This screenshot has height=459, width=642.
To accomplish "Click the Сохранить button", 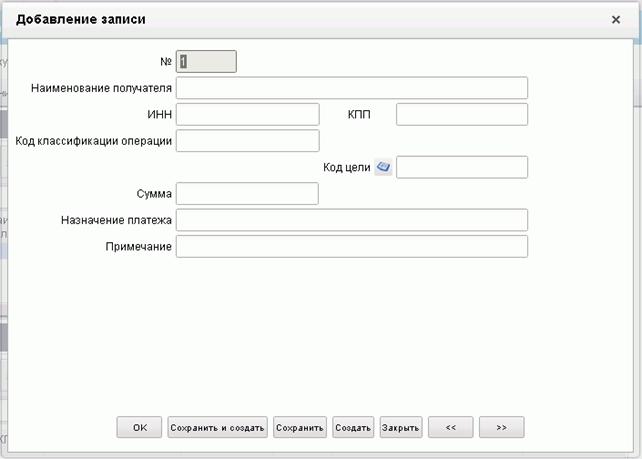I will [x=300, y=427].
